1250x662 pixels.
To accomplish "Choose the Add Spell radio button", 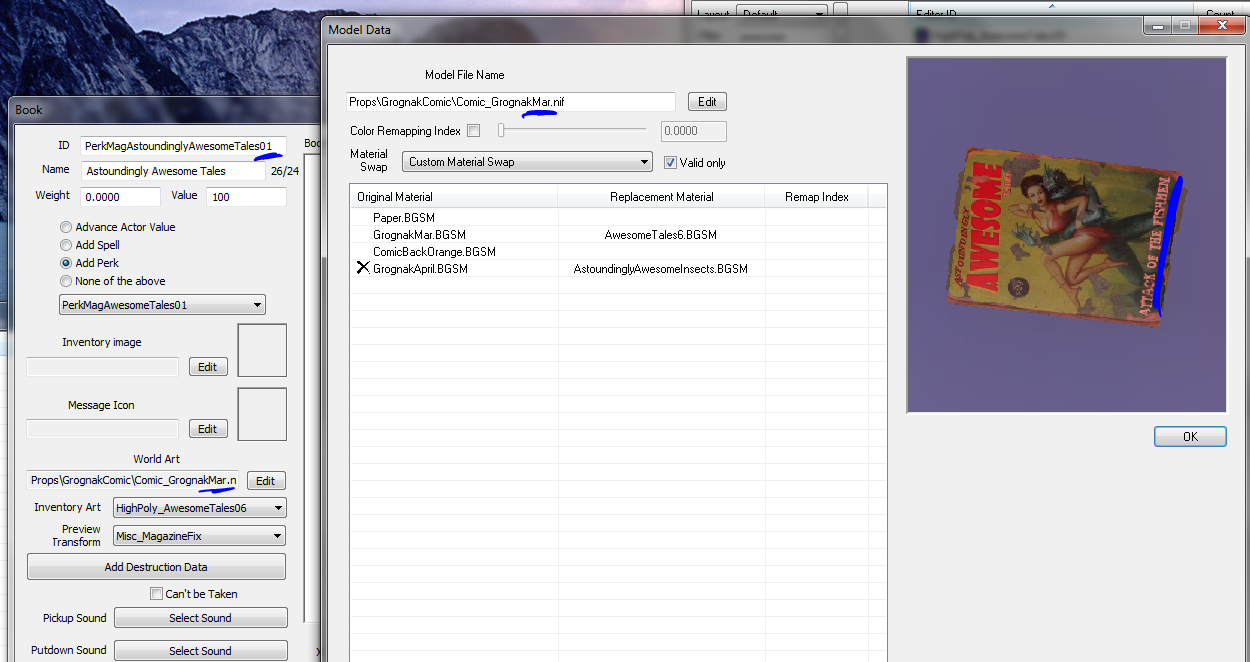I will pyautogui.click(x=66, y=245).
